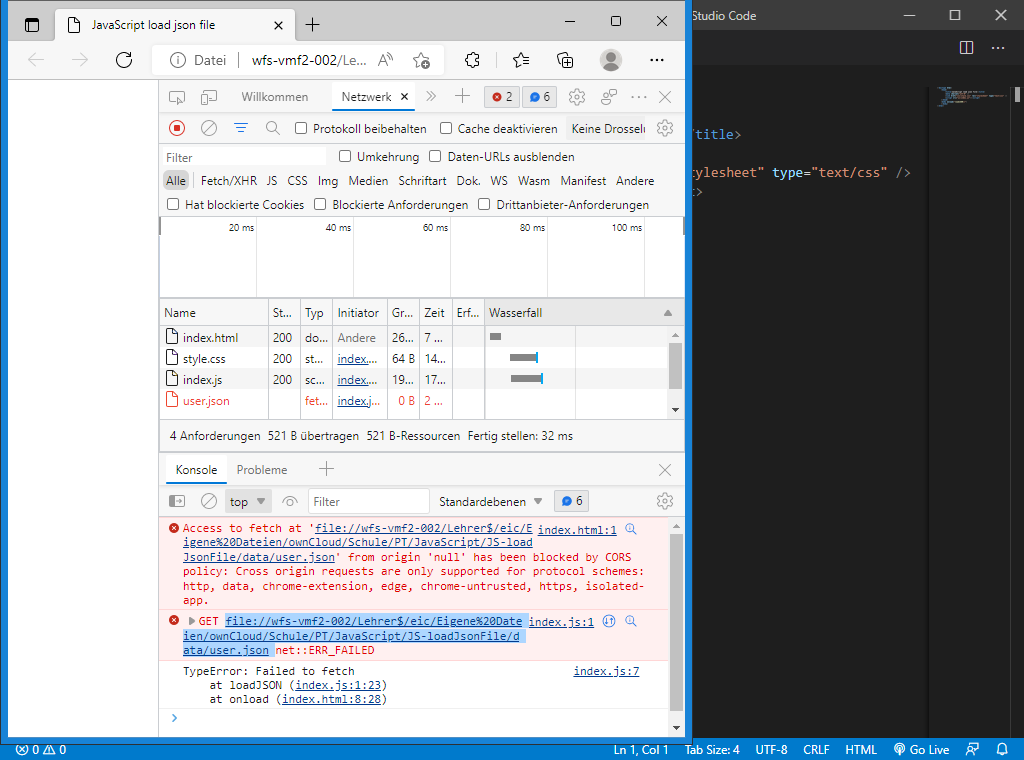The width and height of the screenshot is (1024, 760).
Task: Open the DevTools settings gear in top toolbar
Action: tap(577, 97)
